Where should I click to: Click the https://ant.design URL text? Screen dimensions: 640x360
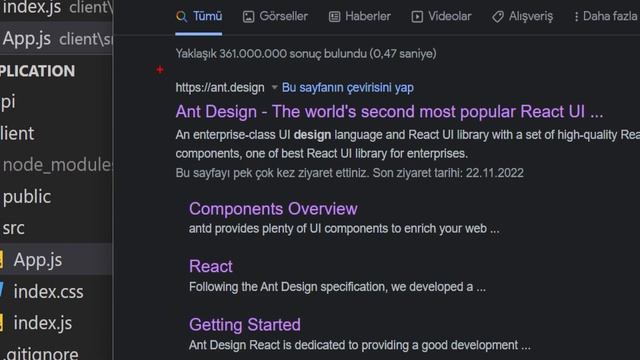coord(220,88)
